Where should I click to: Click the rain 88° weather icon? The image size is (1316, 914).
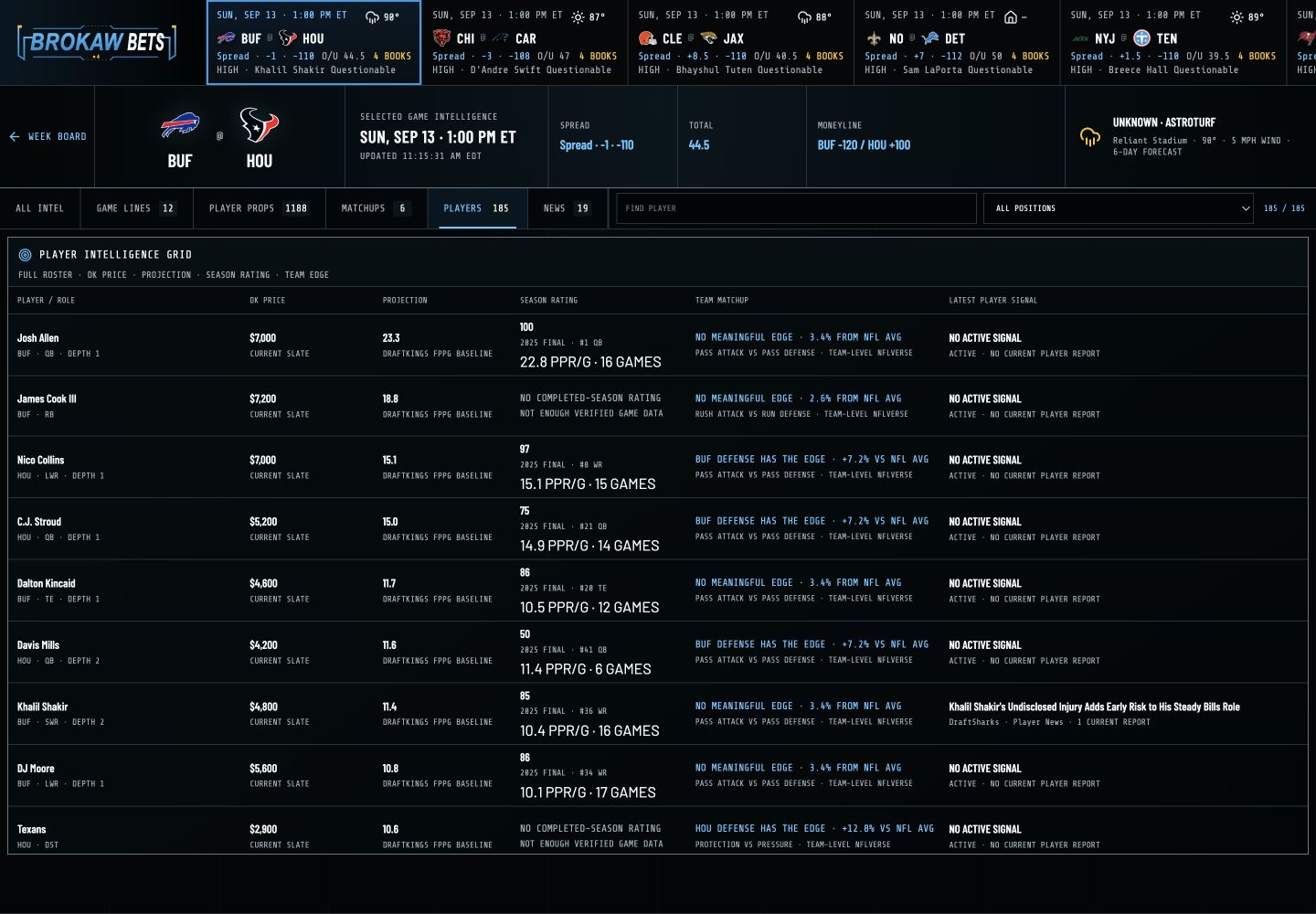coord(804,17)
